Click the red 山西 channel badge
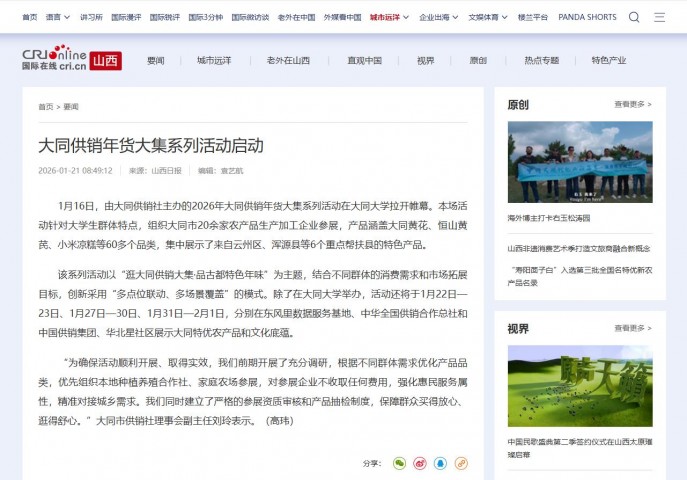 click(x=105, y=60)
